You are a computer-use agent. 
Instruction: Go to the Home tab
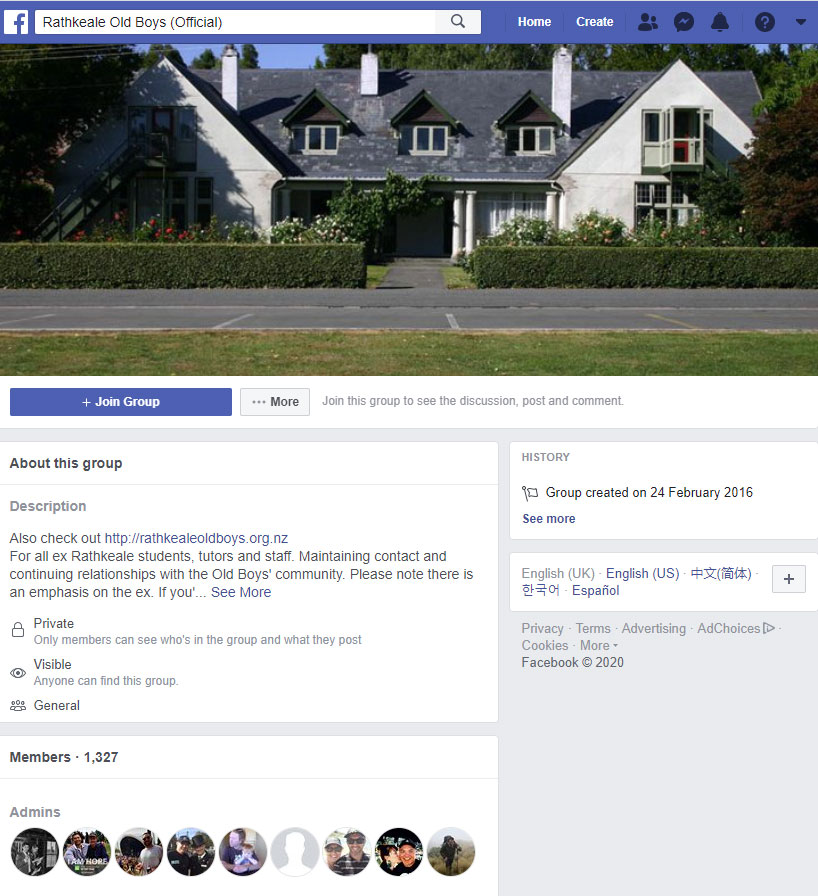[x=534, y=22]
